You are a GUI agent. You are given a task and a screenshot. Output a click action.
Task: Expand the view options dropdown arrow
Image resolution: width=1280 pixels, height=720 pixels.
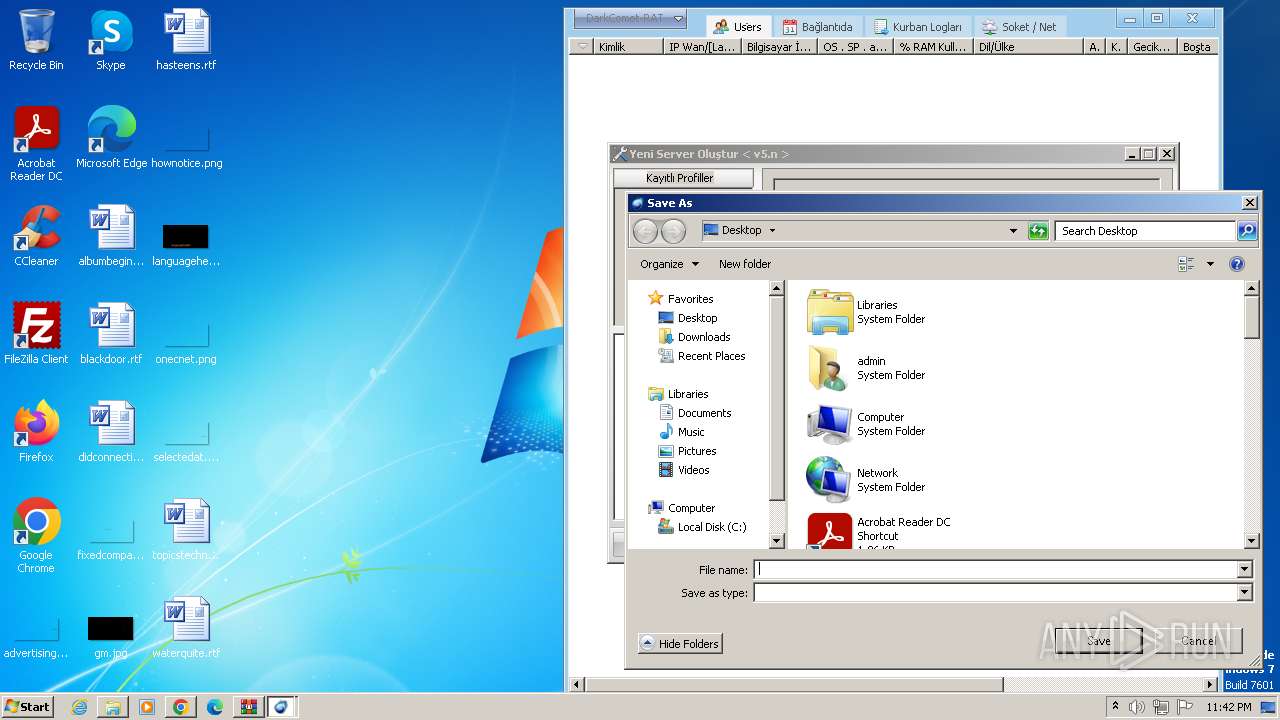click(1210, 264)
